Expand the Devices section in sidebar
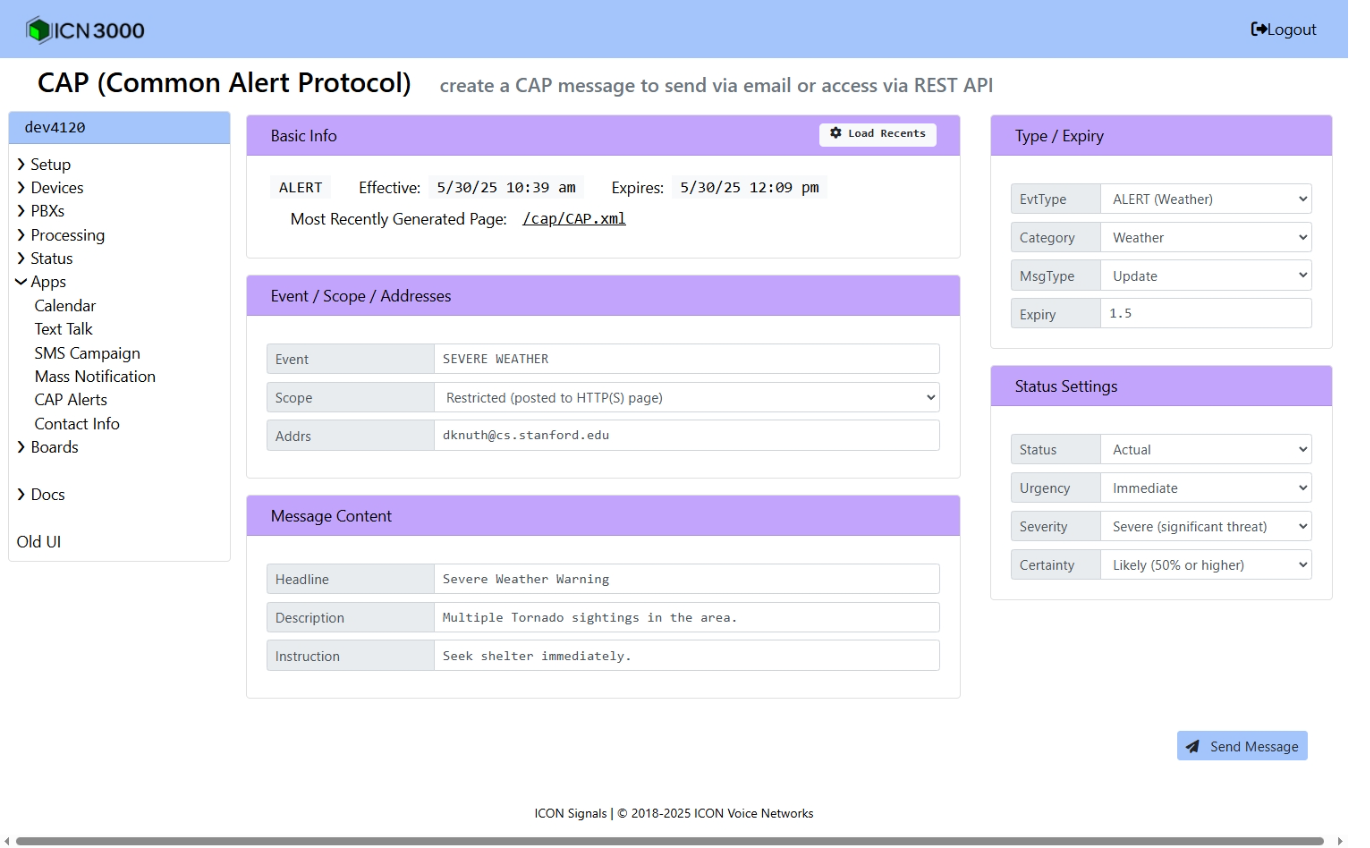 tap(56, 188)
